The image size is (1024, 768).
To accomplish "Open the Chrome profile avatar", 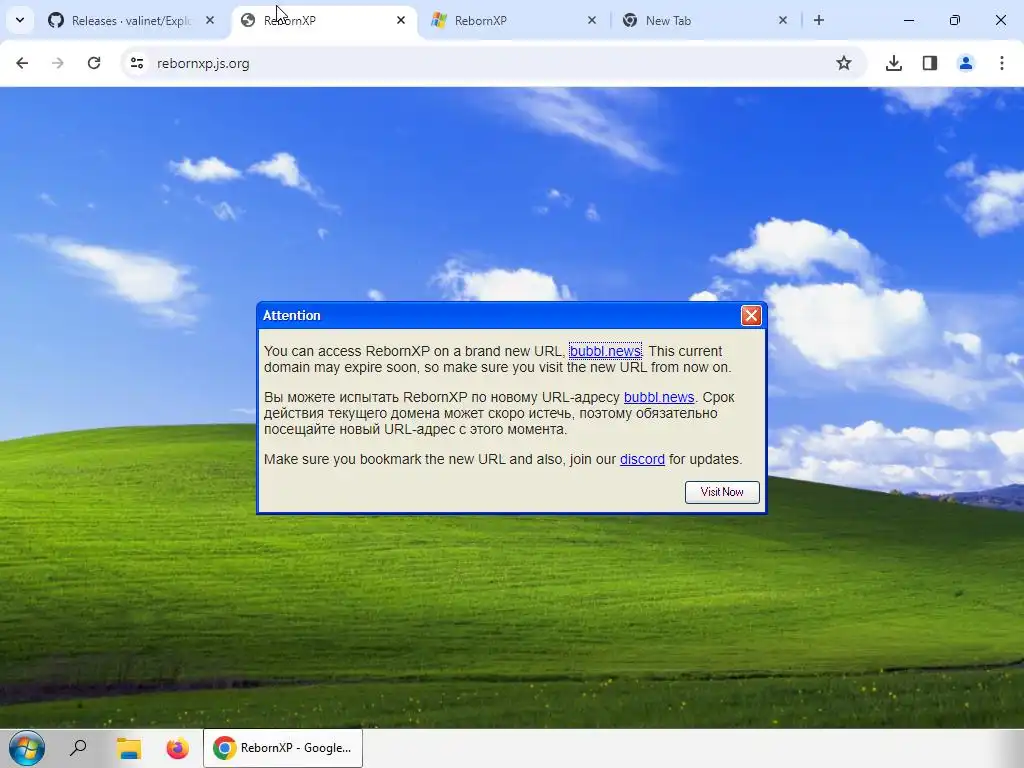I will coord(966,63).
